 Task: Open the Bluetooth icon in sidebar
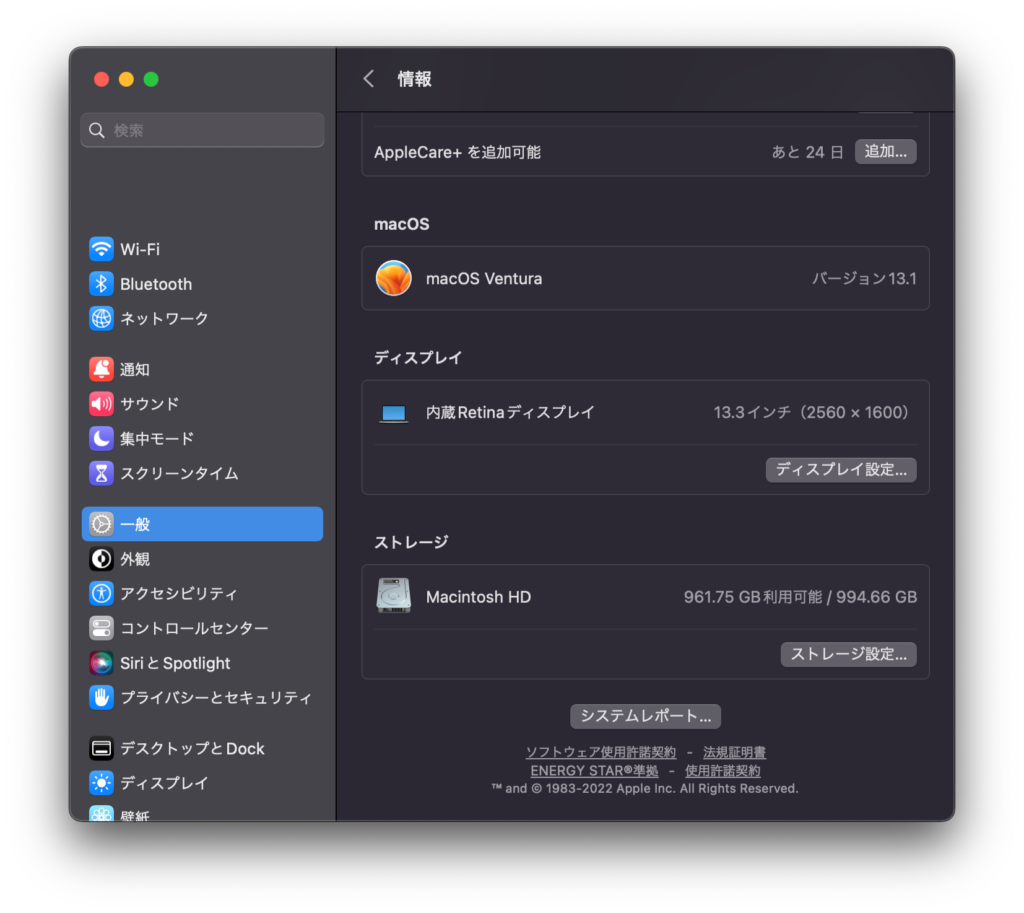click(101, 283)
